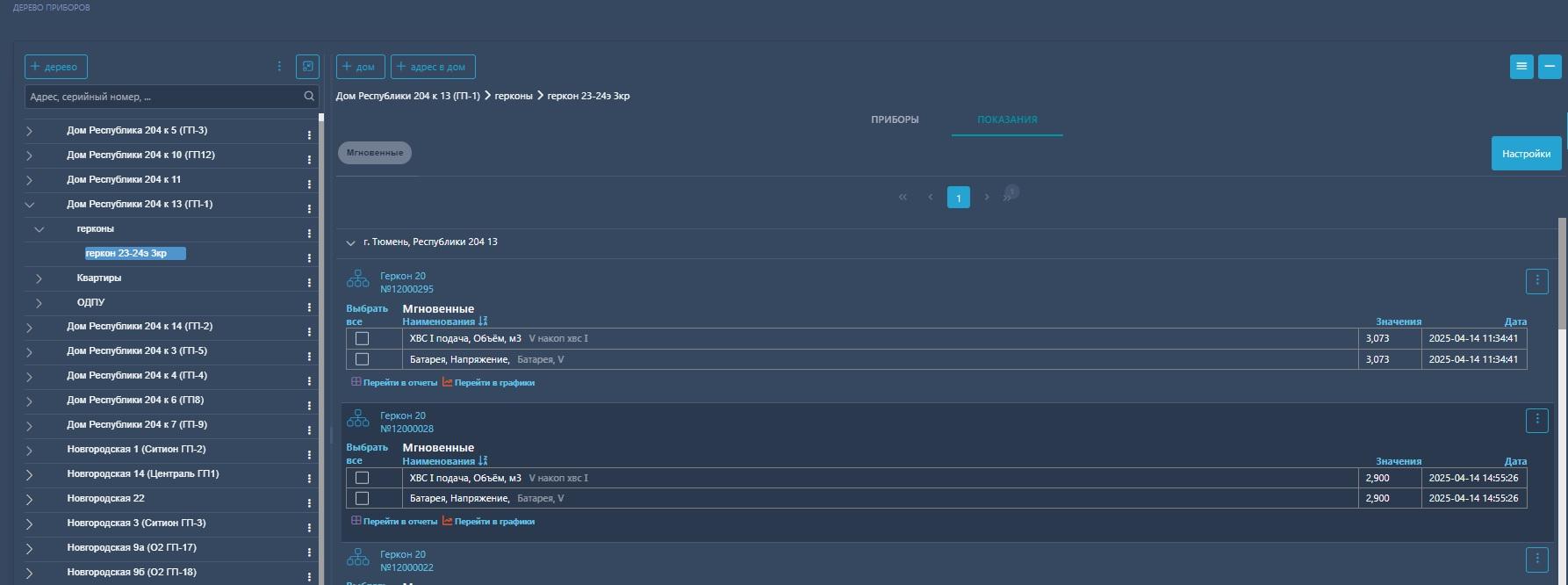This screenshot has width=1568, height=585.
Task: Click the minus collapse icon at top right
Action: pyautogui.click(x=1550, y=67)
